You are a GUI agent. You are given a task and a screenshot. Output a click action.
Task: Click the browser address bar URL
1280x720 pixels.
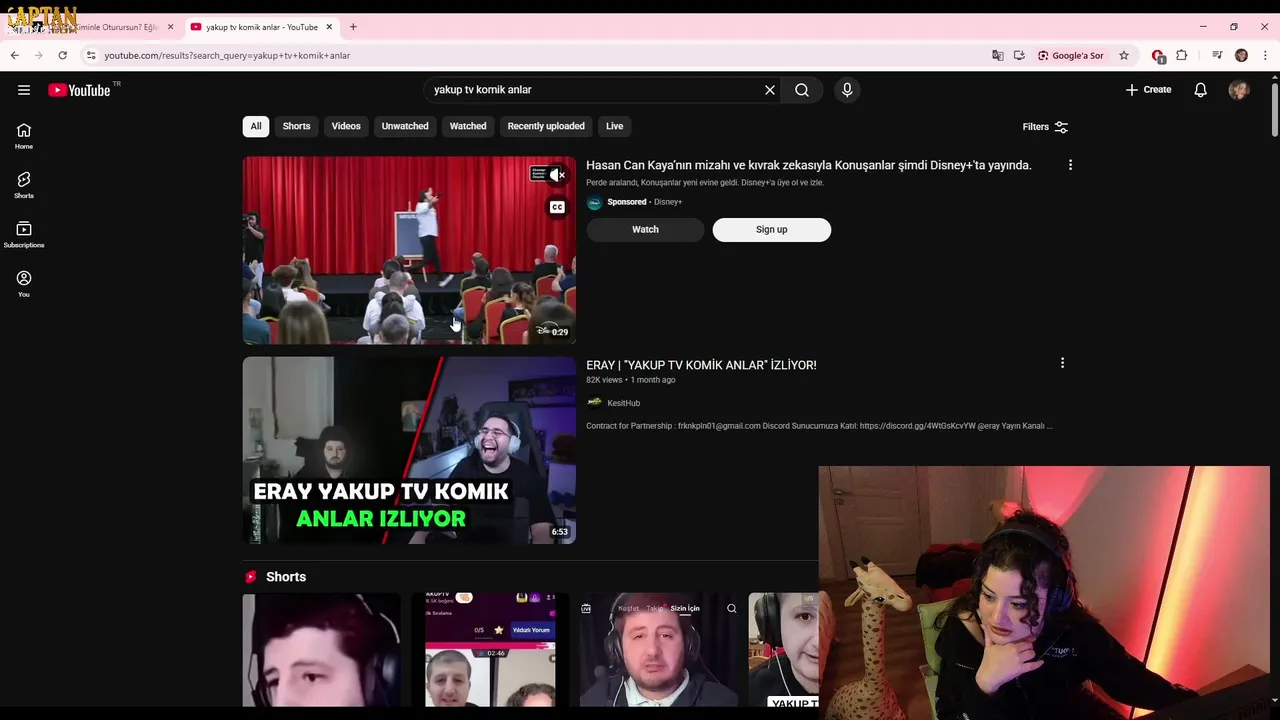[227, 55]
